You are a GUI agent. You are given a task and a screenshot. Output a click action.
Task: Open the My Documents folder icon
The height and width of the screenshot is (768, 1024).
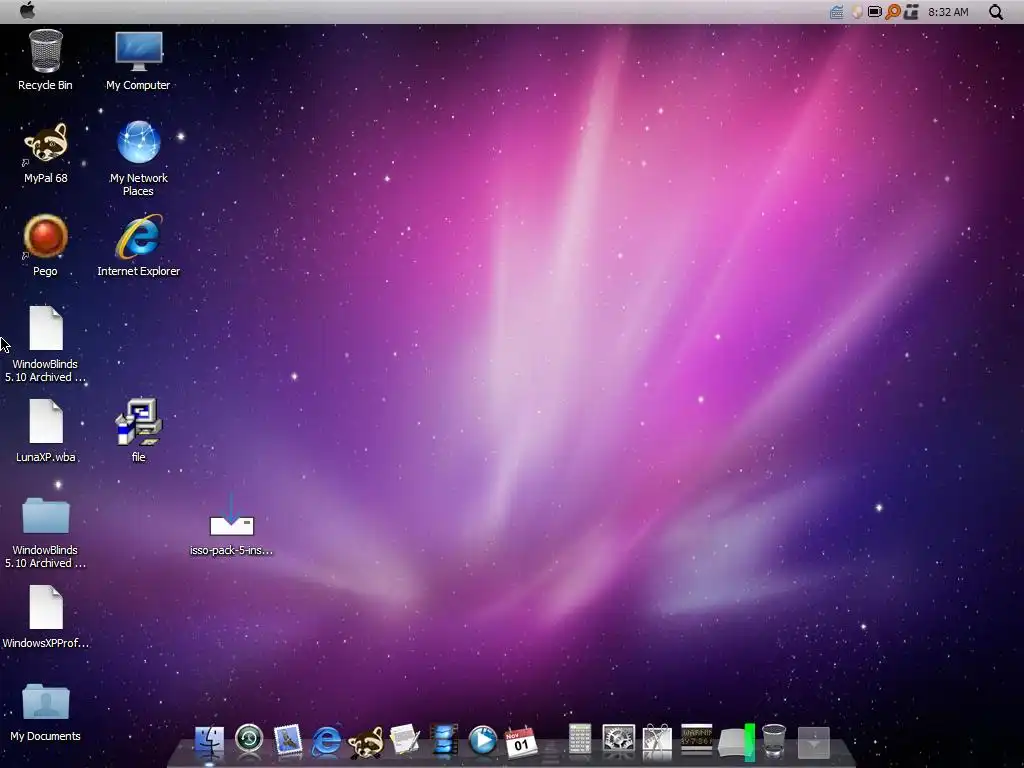pyautogui.click(x=45, y=712)
